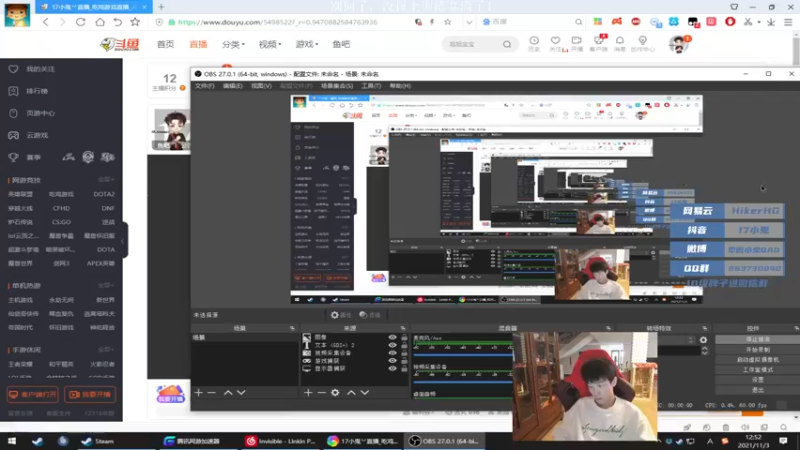This screenshot has height=450, width=800.
Task: Click 工作室模式 button in OBS
Action: point(757,369)
